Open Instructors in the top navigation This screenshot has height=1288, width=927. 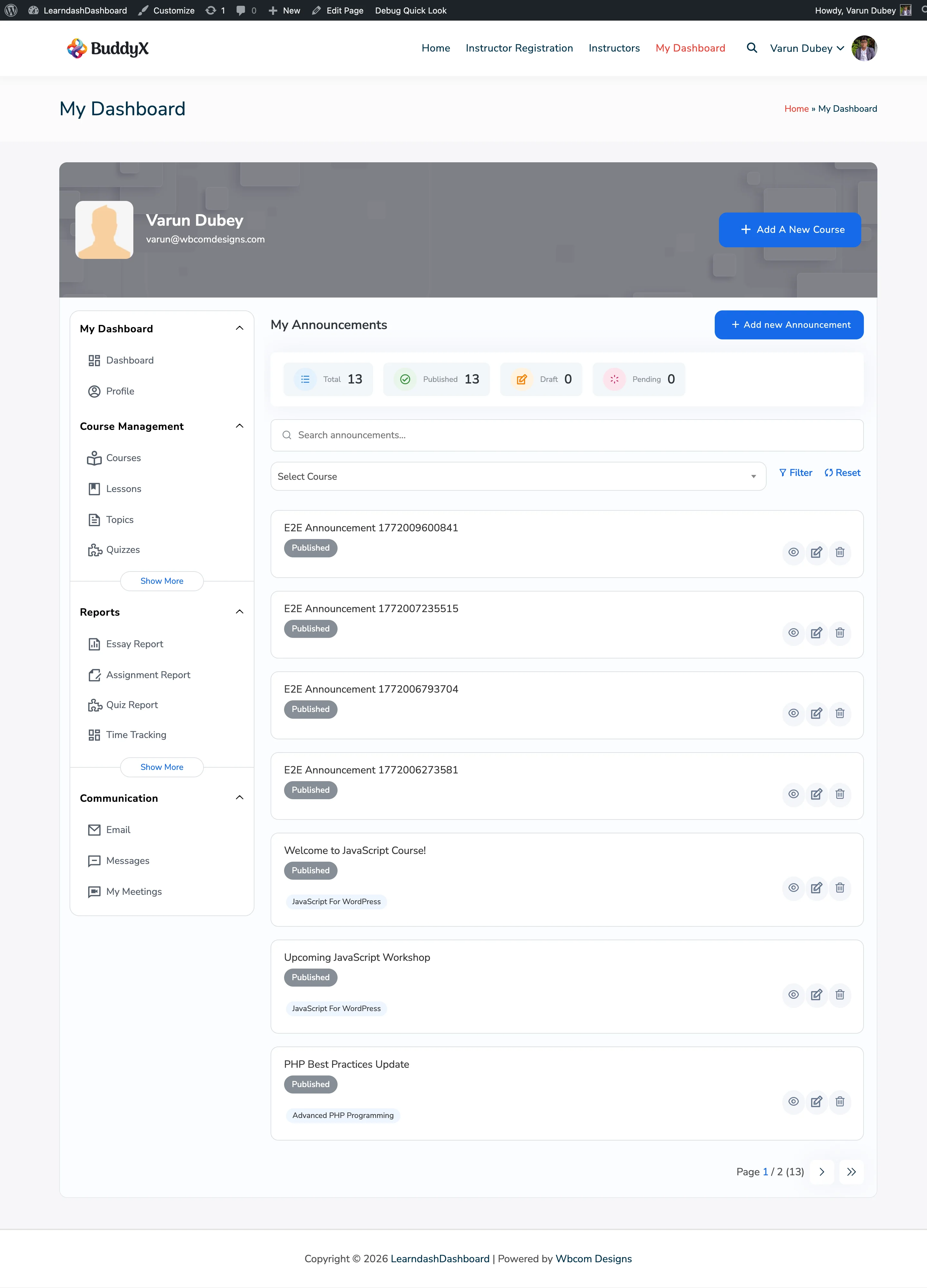[x=614, y=48]
